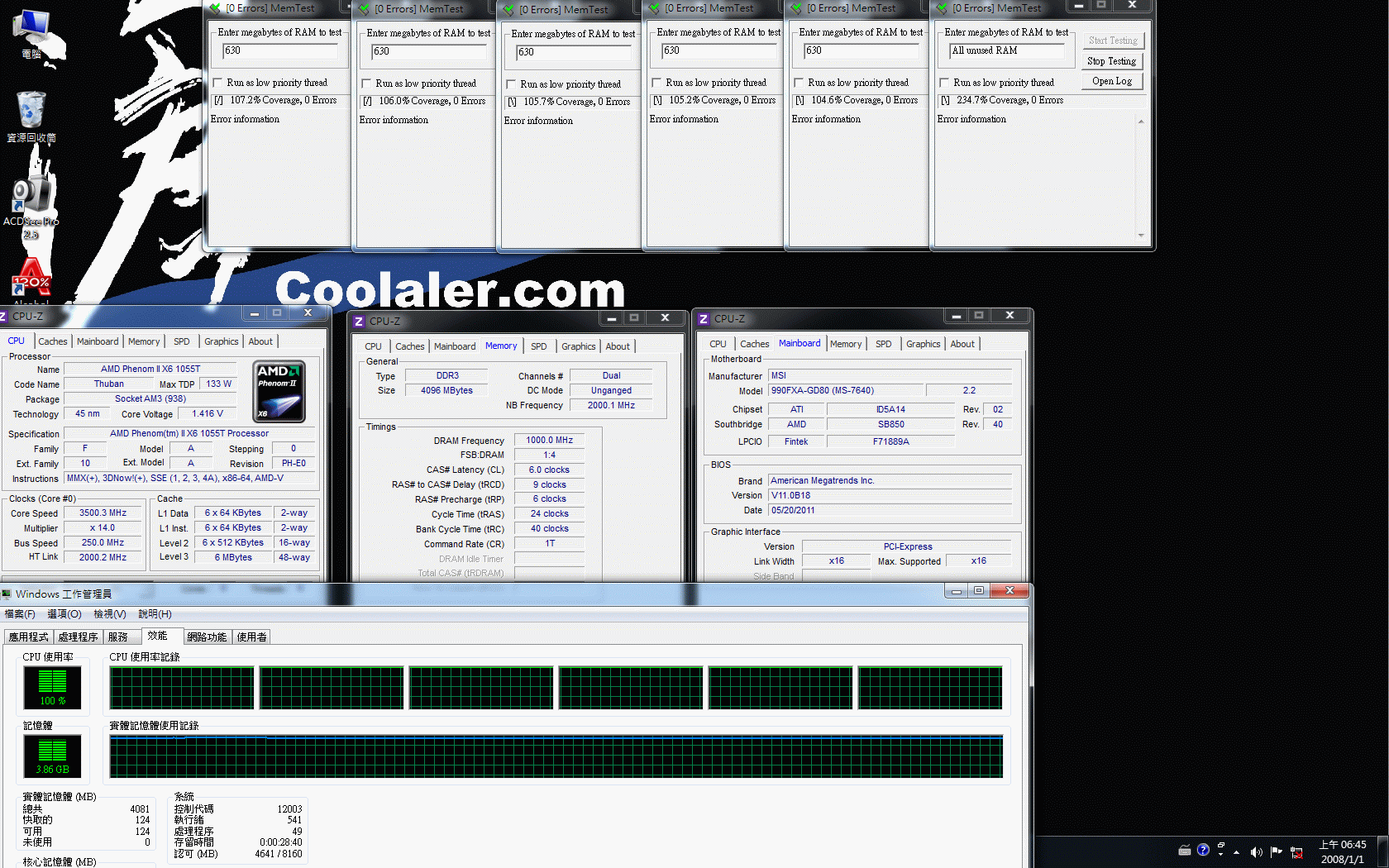Open Caches tab in CPU-Z window showing Processor info
The height and width of the screenshot is (868, 1389).
53,341
